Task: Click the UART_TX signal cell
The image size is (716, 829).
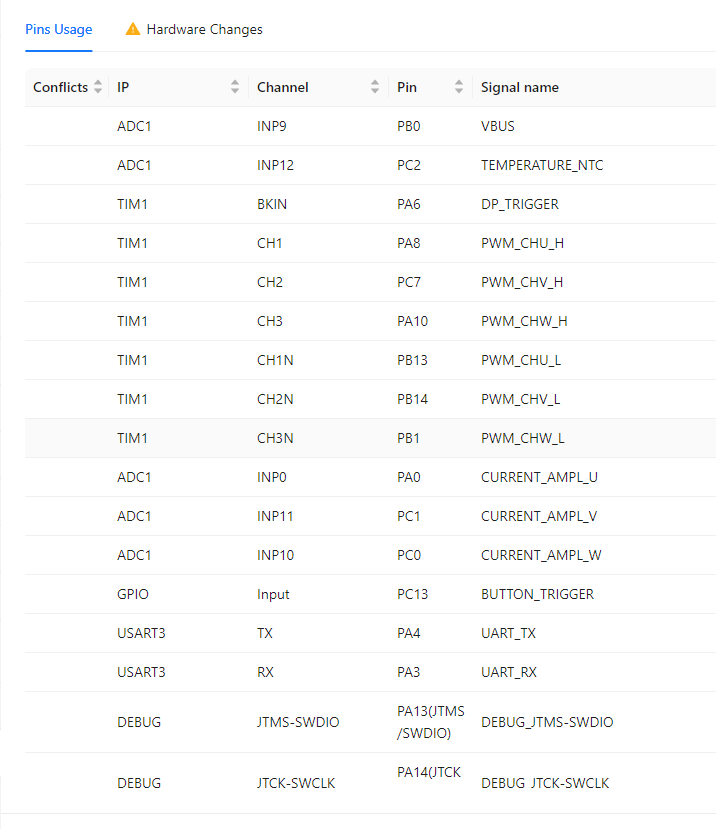Action: (x=508, y=633)
